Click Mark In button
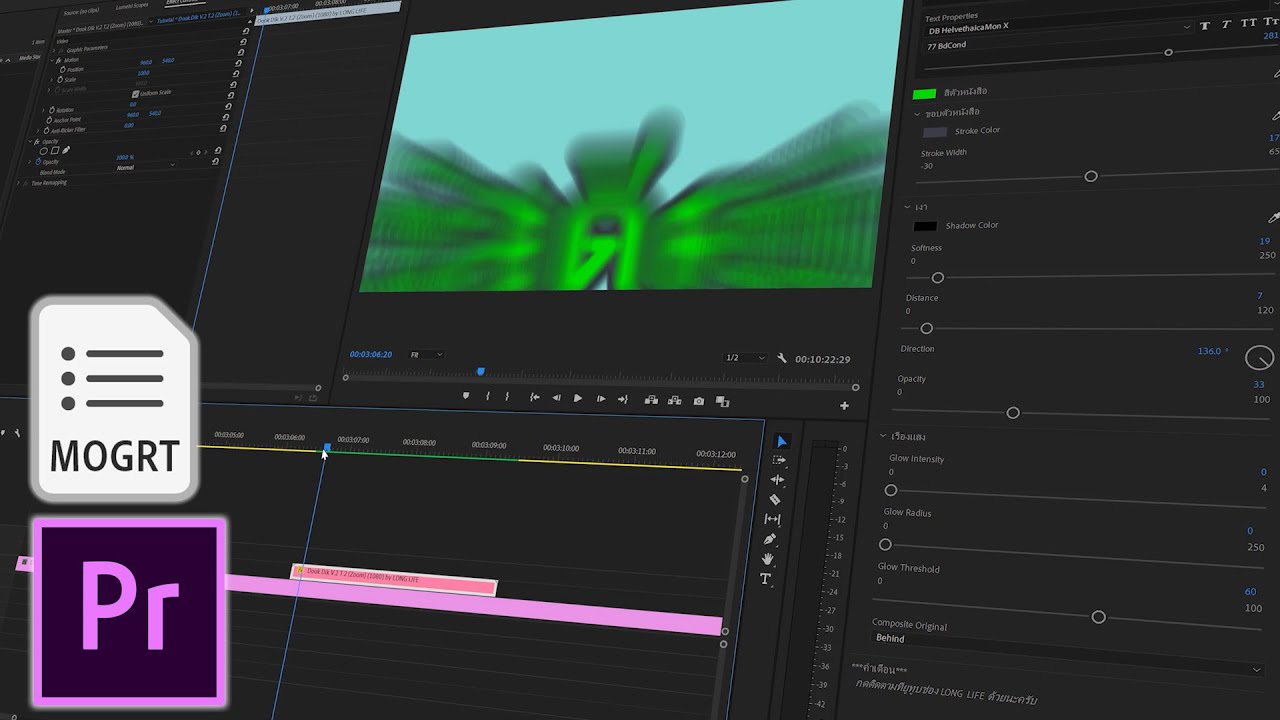 pyautogui.click(x=488, y=396)
